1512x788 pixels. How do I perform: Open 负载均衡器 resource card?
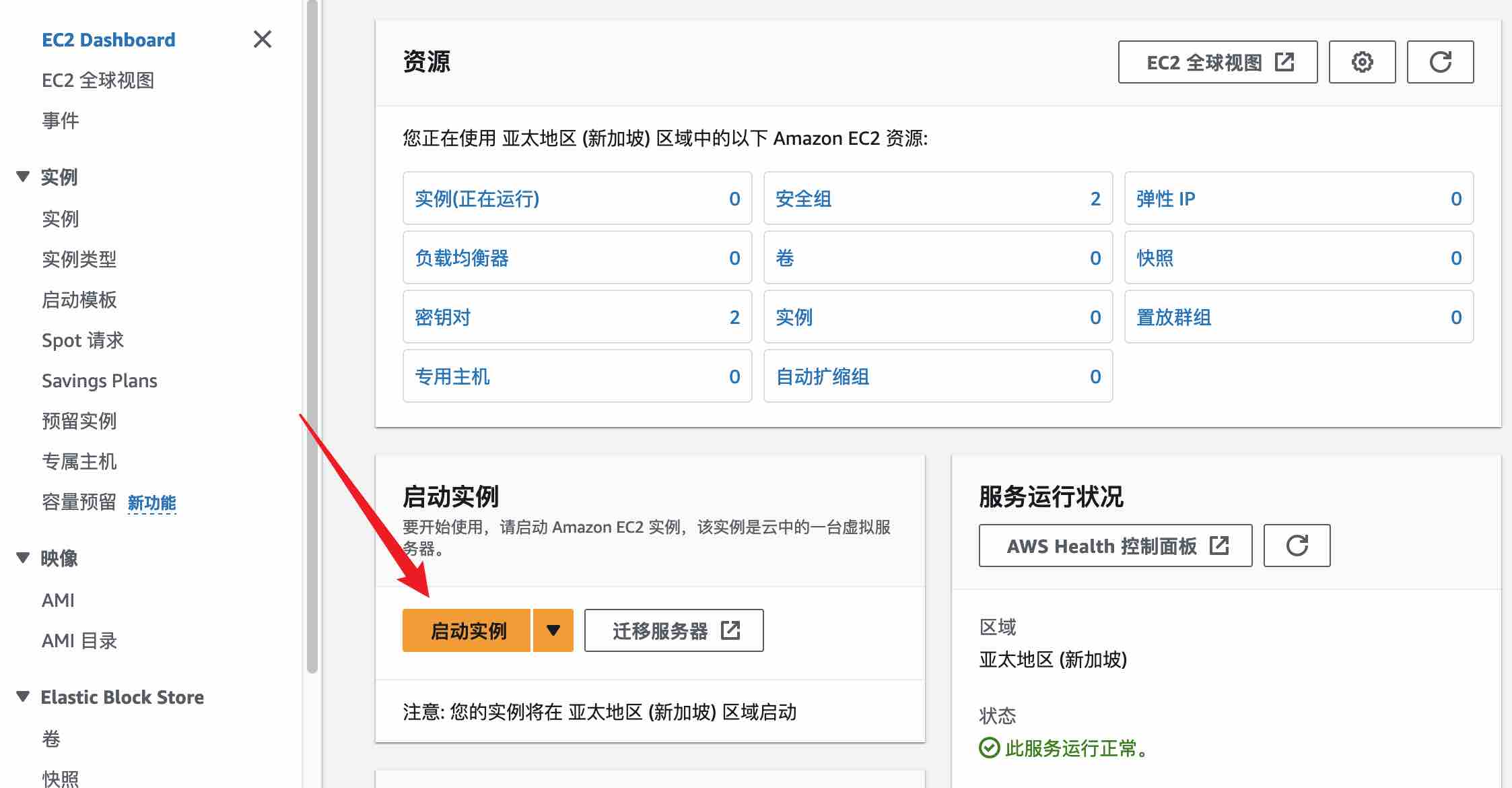tap(578, 257)
